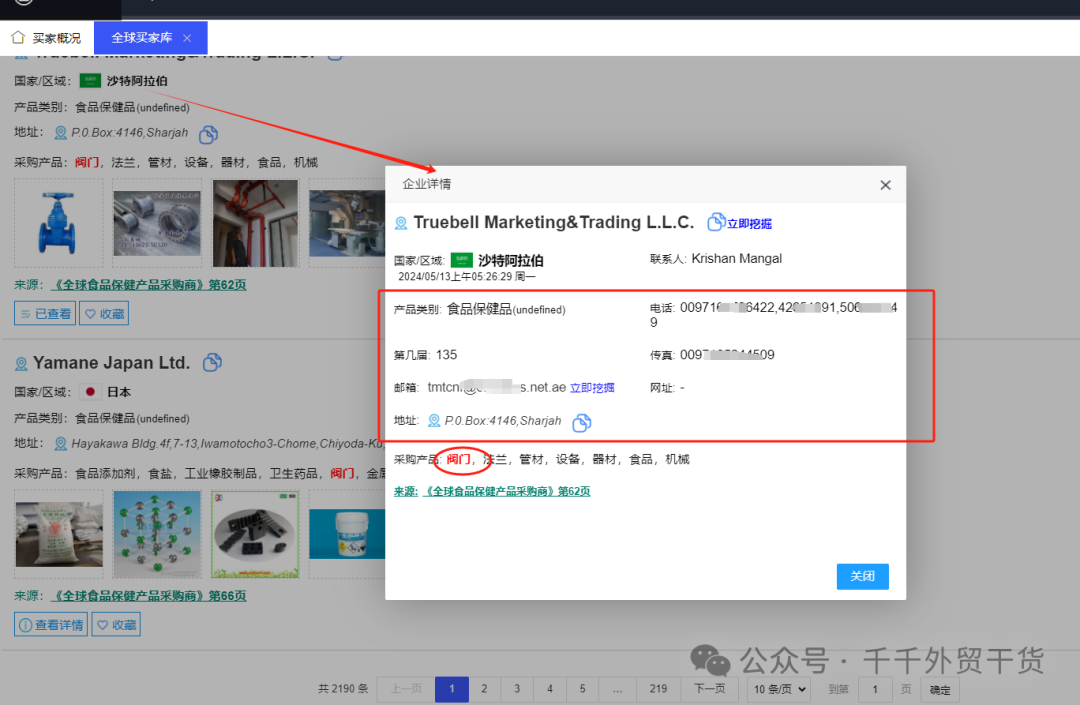Go to pagination page 4
The height and width of the screenshot is (705, 1080).
[550, 689]
